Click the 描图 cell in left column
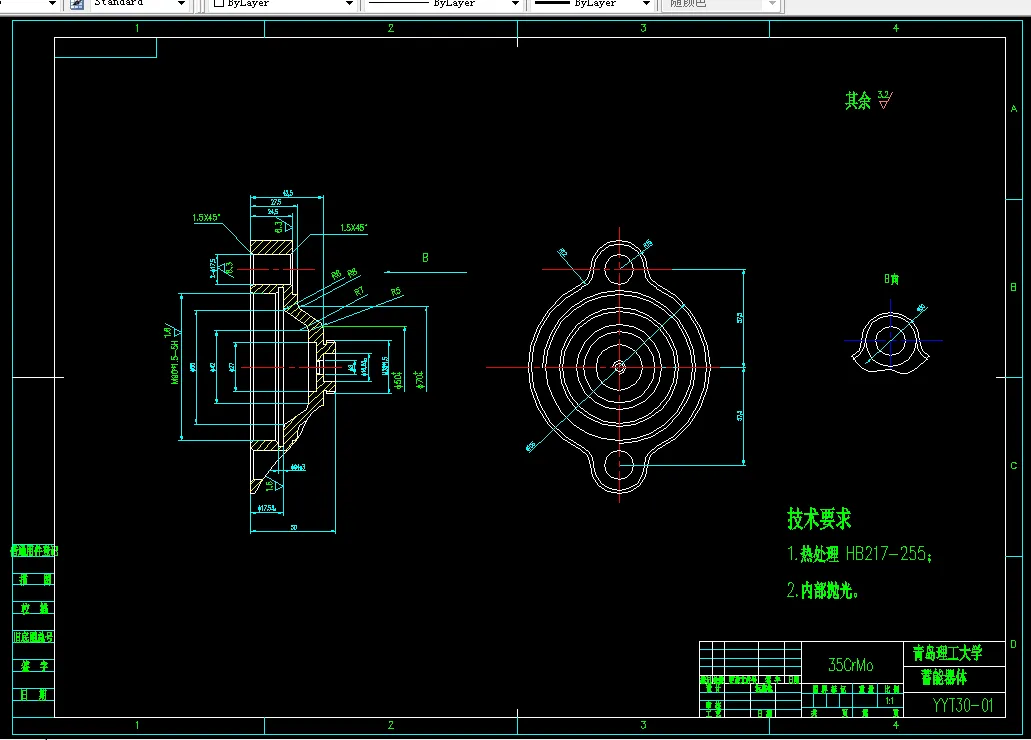 pyautogui.click(x=34, y=580)
